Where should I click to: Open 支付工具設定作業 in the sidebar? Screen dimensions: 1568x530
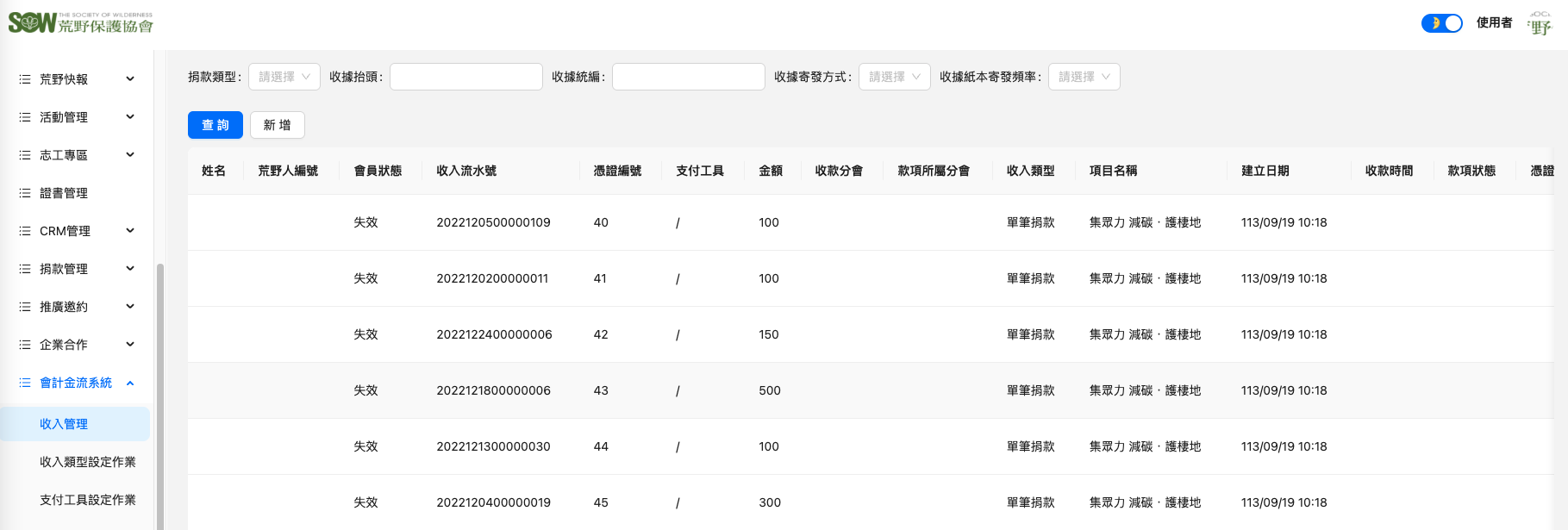pyautogui.click(x=87, y=500)
